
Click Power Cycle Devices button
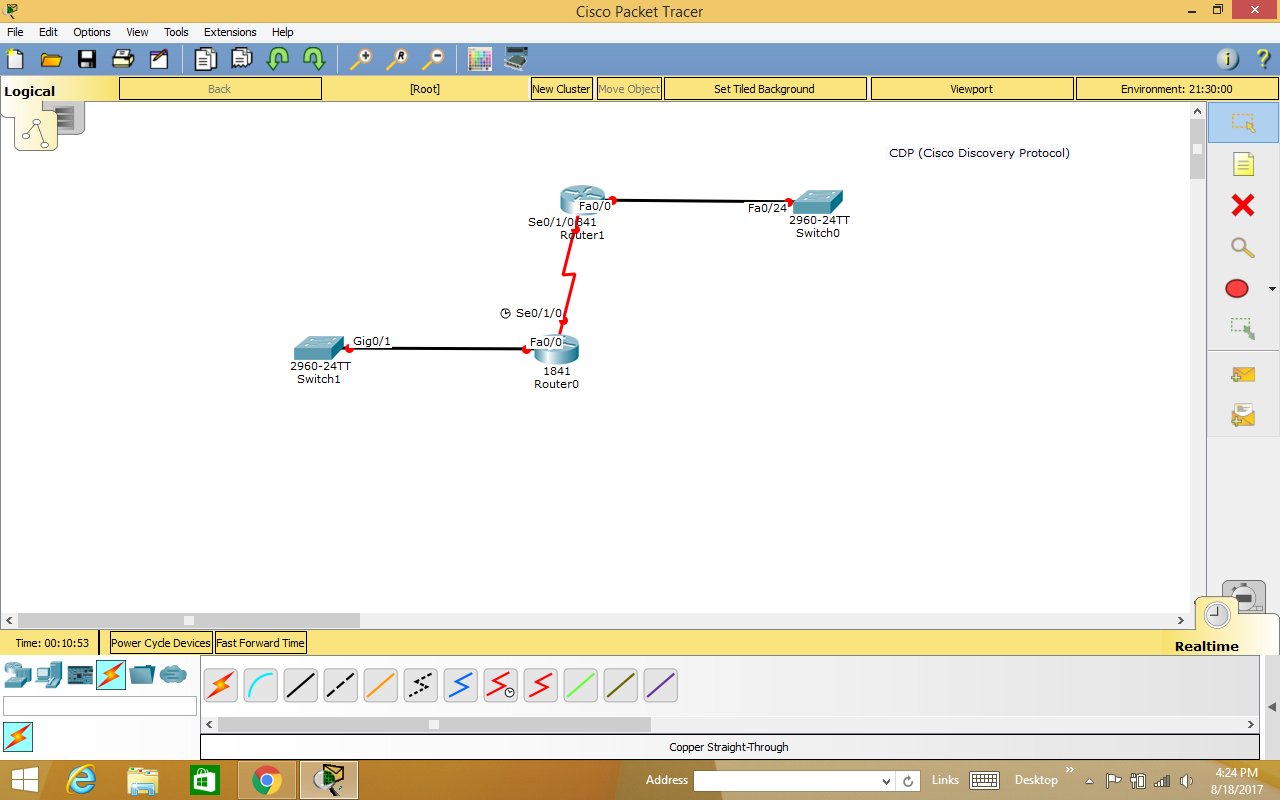161,643
